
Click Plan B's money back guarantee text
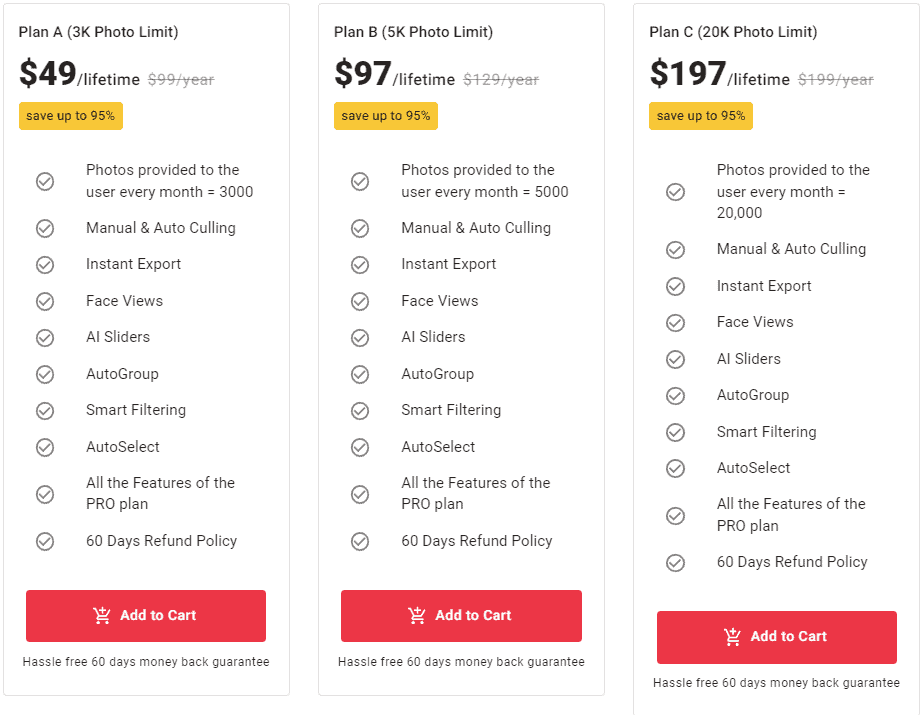[461, 662]
